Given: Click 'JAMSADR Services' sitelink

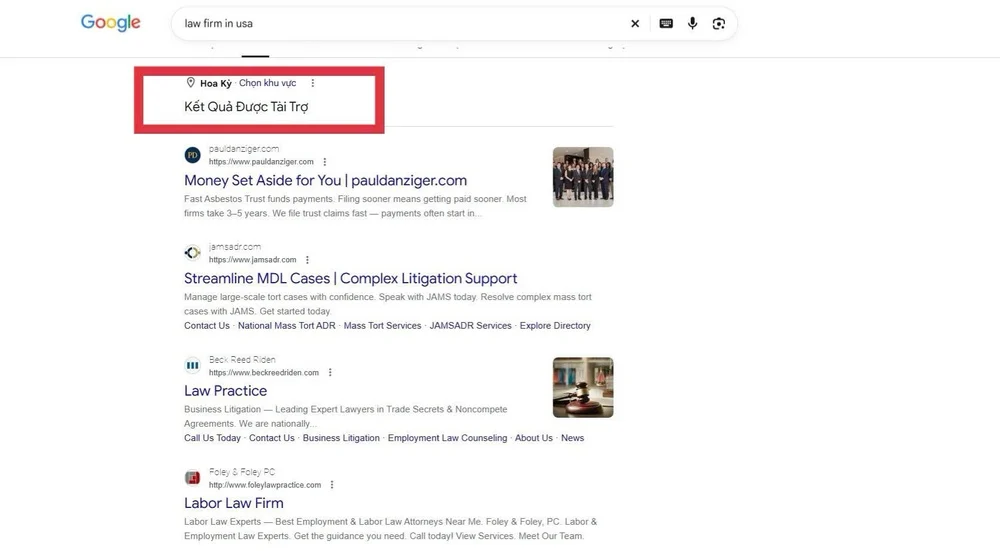Looking at the screenshot, I should pos(471,325).
